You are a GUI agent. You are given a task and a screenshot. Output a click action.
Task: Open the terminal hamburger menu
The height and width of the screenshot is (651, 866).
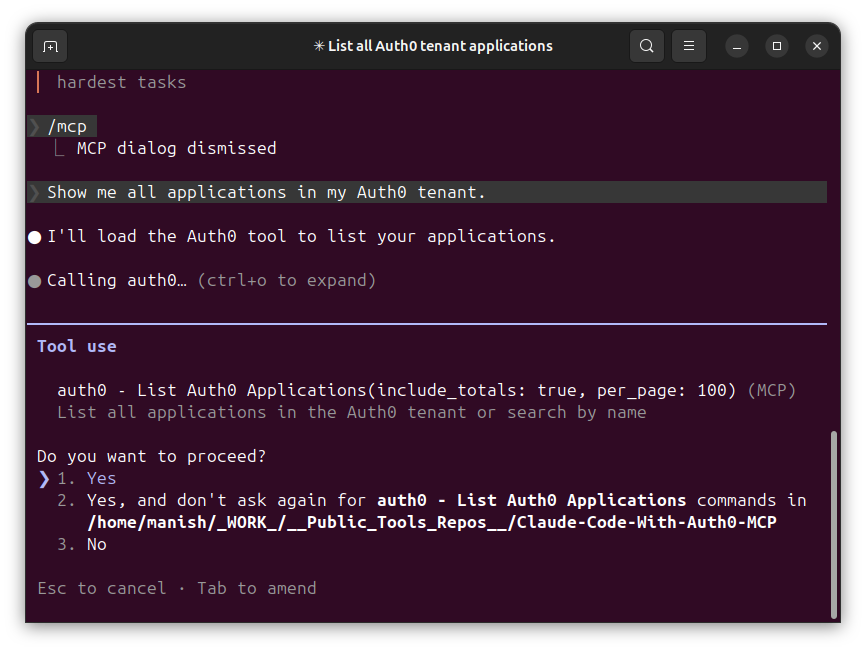(689, 46)
